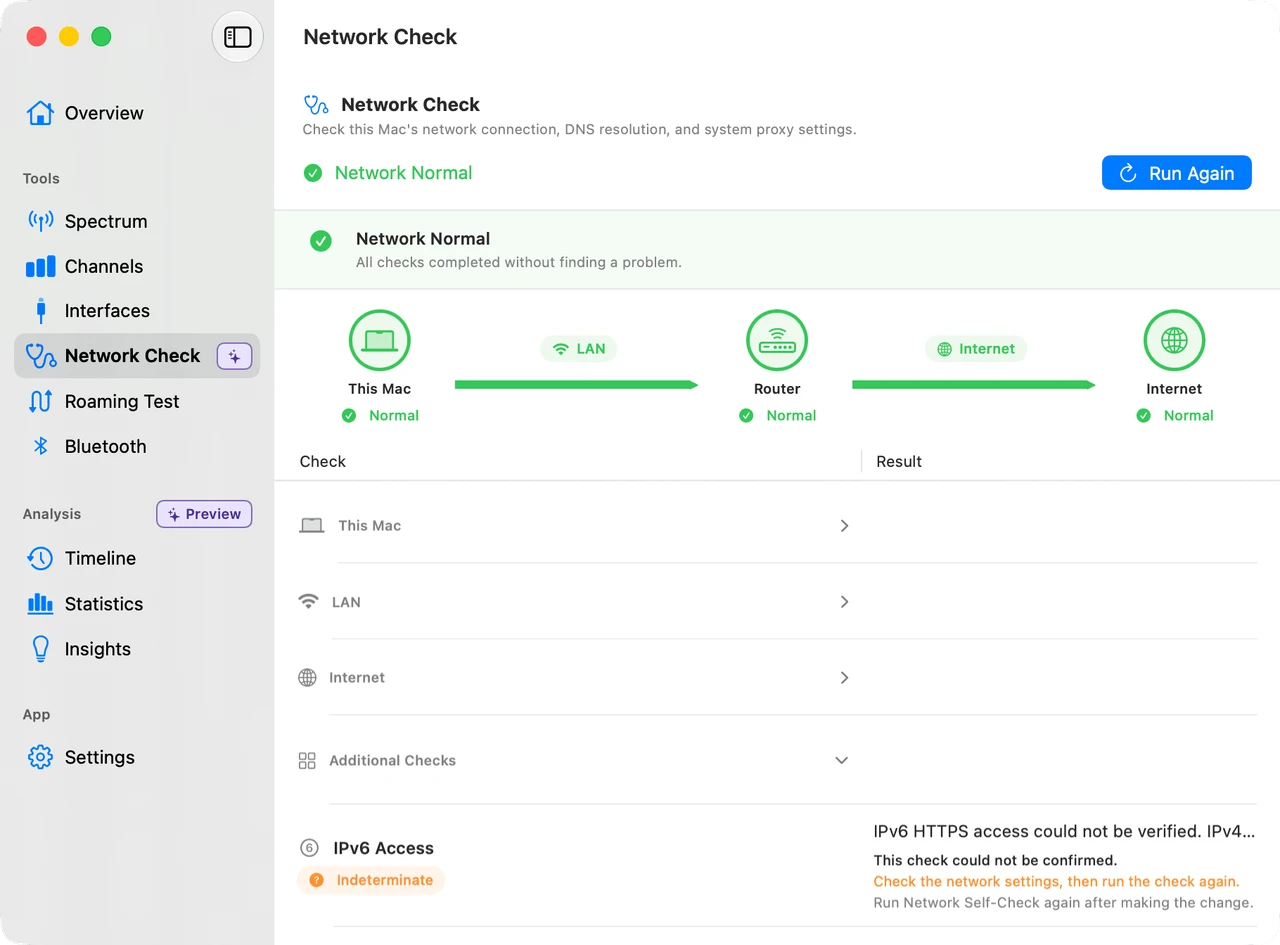
Task: Click the orange question mark Indeterminate icon
Action: pos(316,880)
